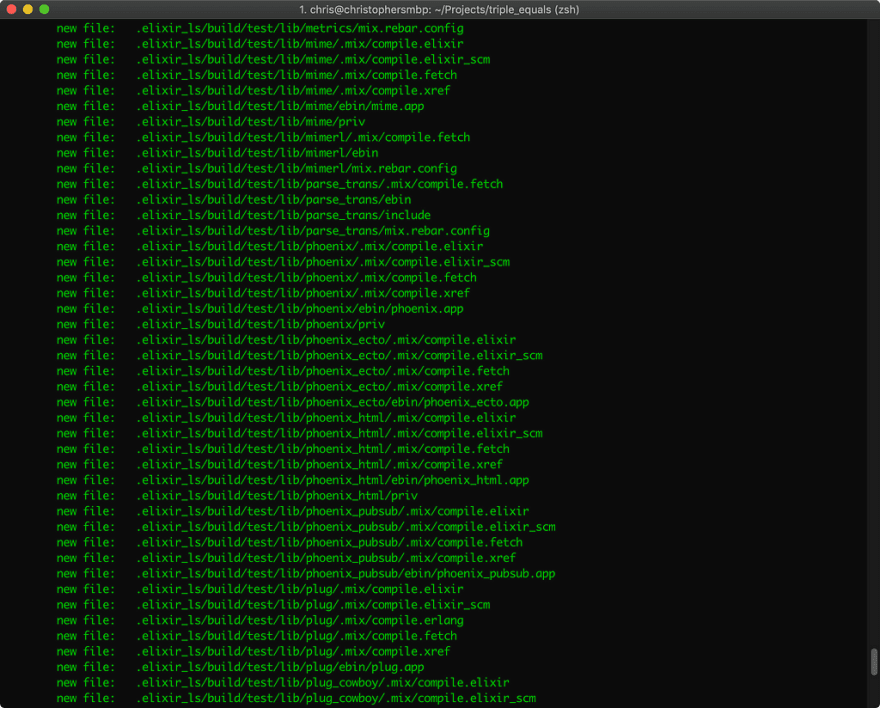Click the mimerl/mix.rebar.config line
880x708 pixels.
[256, 169]
